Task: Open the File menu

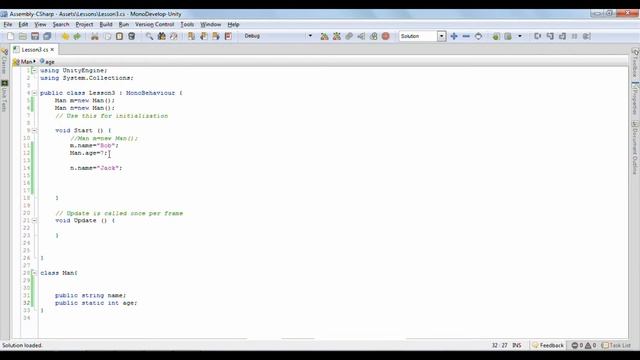Action: (x=8, y=24)
